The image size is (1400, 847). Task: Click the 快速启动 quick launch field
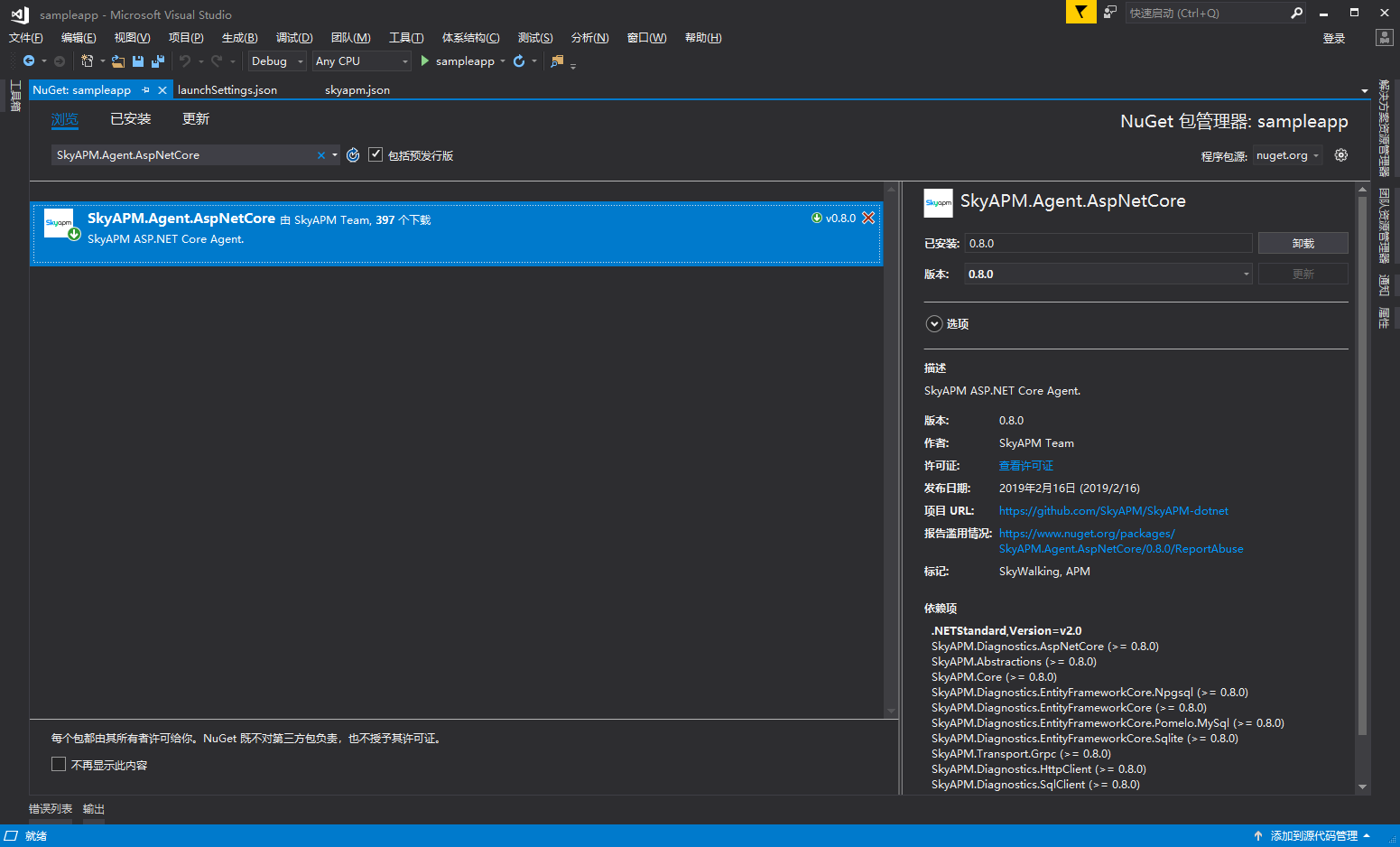tap(1206, 13)
